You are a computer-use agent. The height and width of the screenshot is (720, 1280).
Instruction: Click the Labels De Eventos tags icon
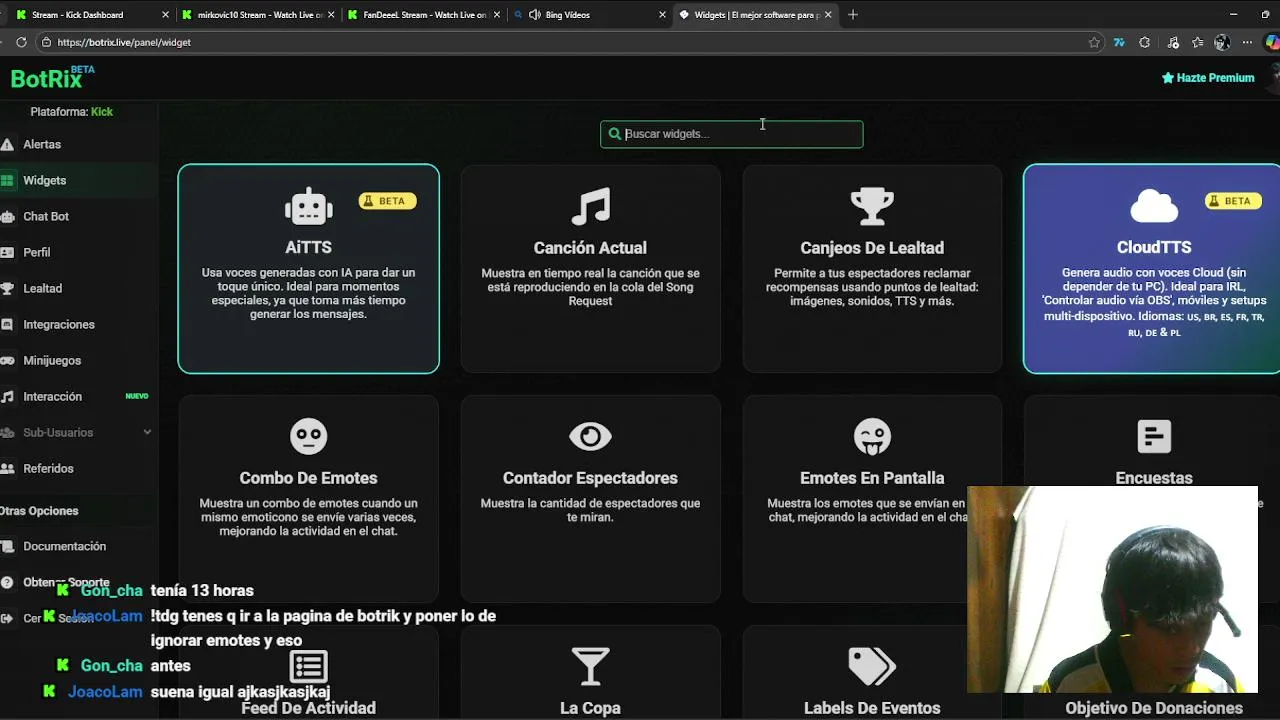872,667
